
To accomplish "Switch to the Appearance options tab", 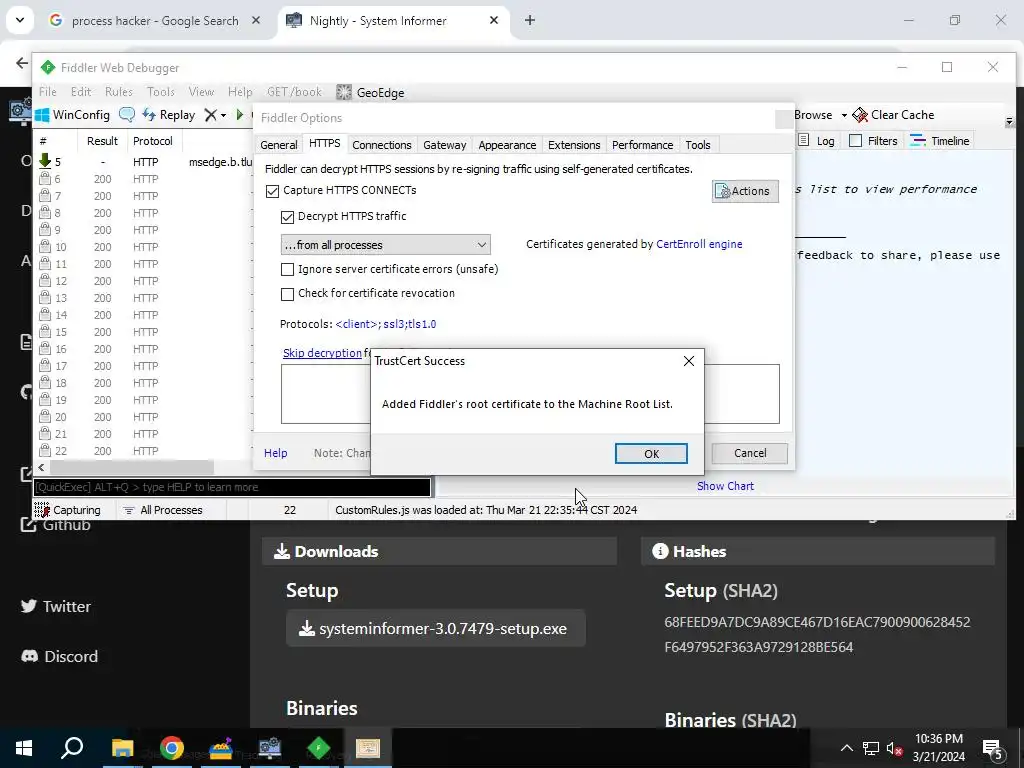I will pyautogui.click(x=507, y=145).
